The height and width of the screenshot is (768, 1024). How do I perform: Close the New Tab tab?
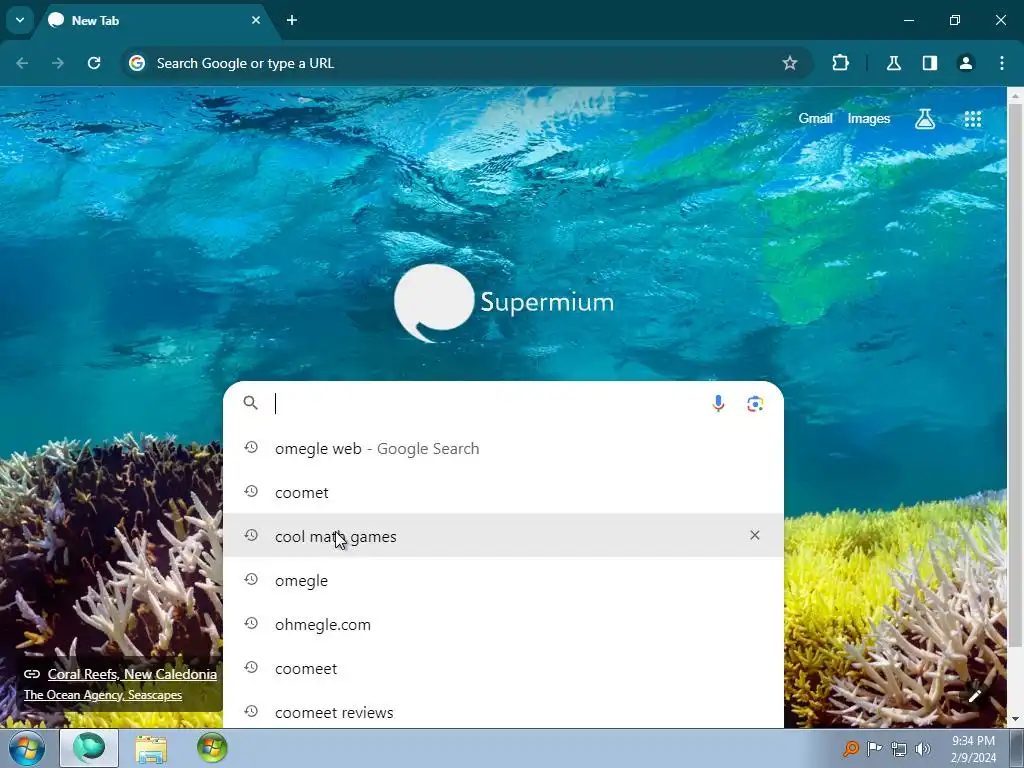pos(256,20)
